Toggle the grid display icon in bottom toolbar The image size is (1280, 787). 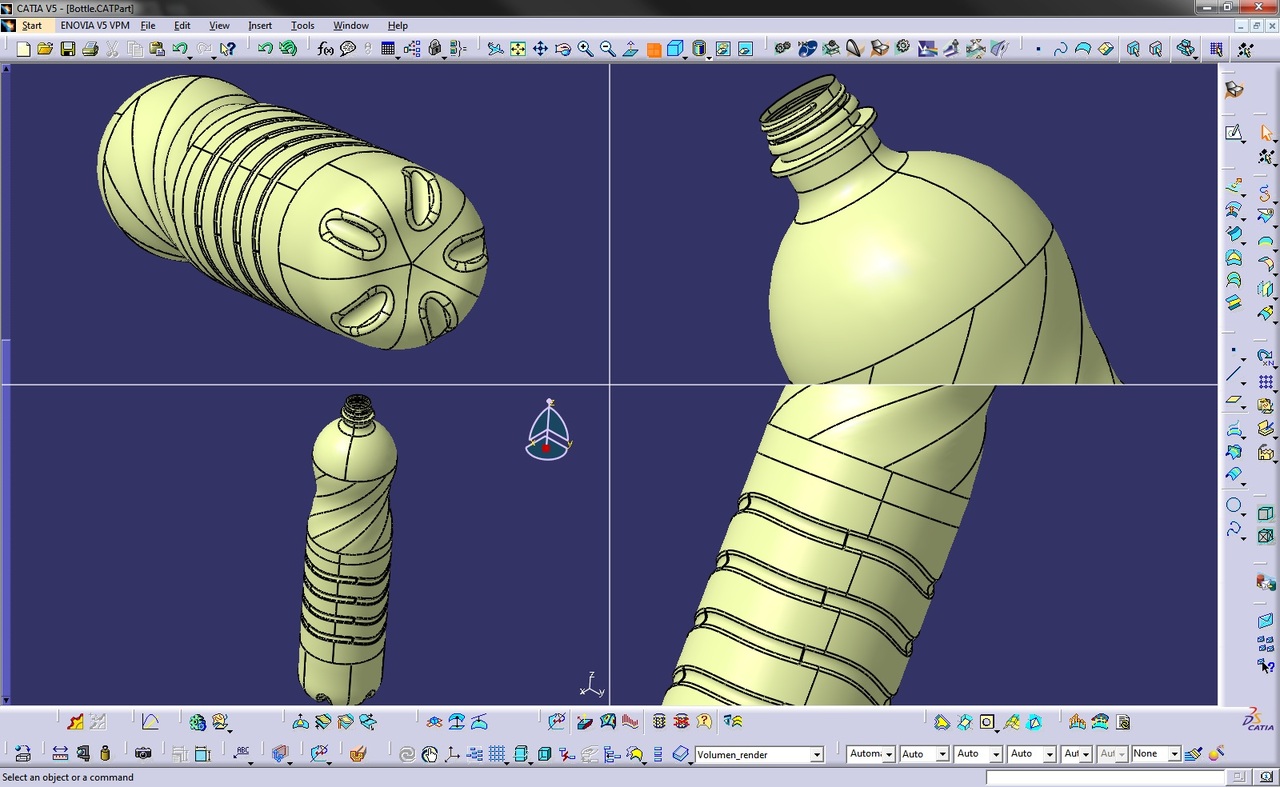[497, 753]
